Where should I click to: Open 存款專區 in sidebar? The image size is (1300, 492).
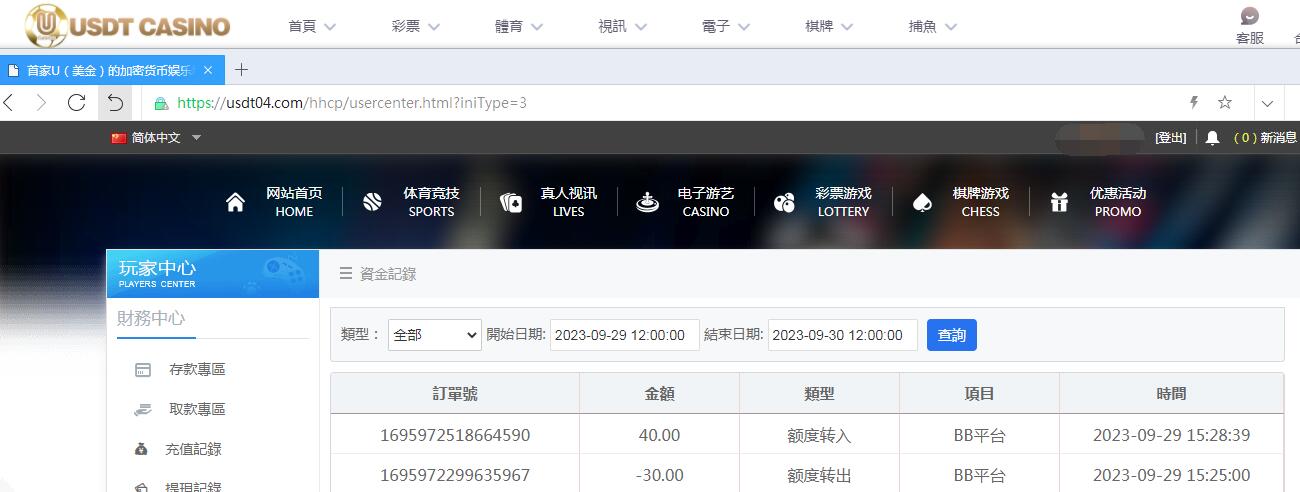[197, 370]
